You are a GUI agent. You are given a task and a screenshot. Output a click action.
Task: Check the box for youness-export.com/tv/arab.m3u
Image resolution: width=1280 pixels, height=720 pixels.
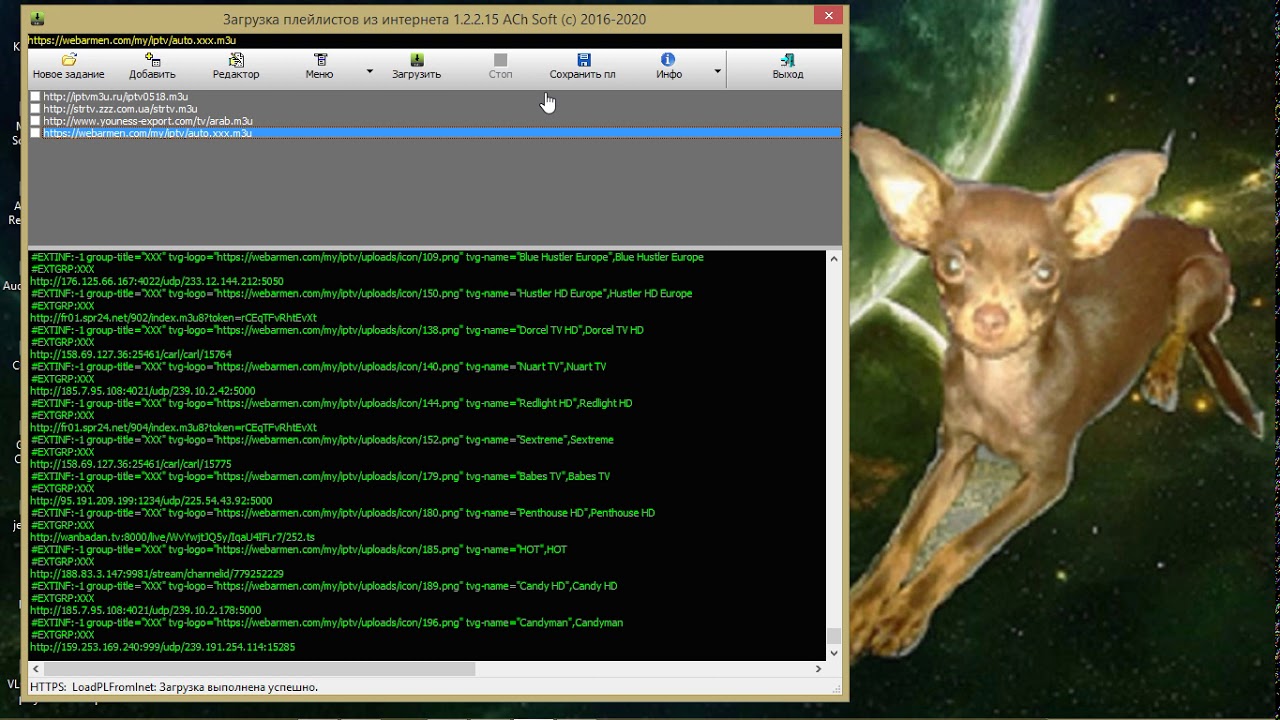[x=36, y=121]
